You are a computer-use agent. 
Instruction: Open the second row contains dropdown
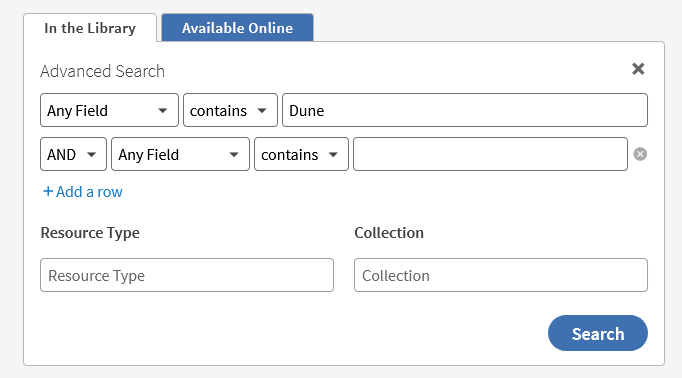pos(301,154)
